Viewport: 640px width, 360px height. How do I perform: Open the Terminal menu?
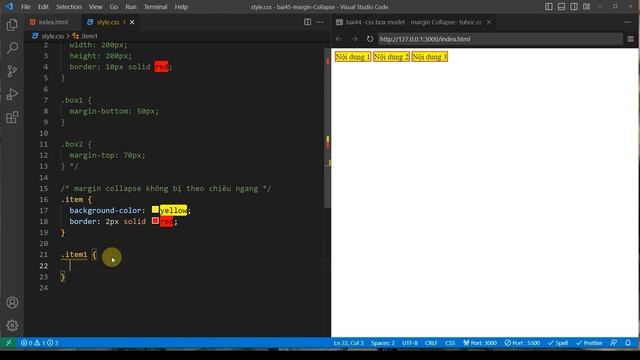(x=156, y=7)
